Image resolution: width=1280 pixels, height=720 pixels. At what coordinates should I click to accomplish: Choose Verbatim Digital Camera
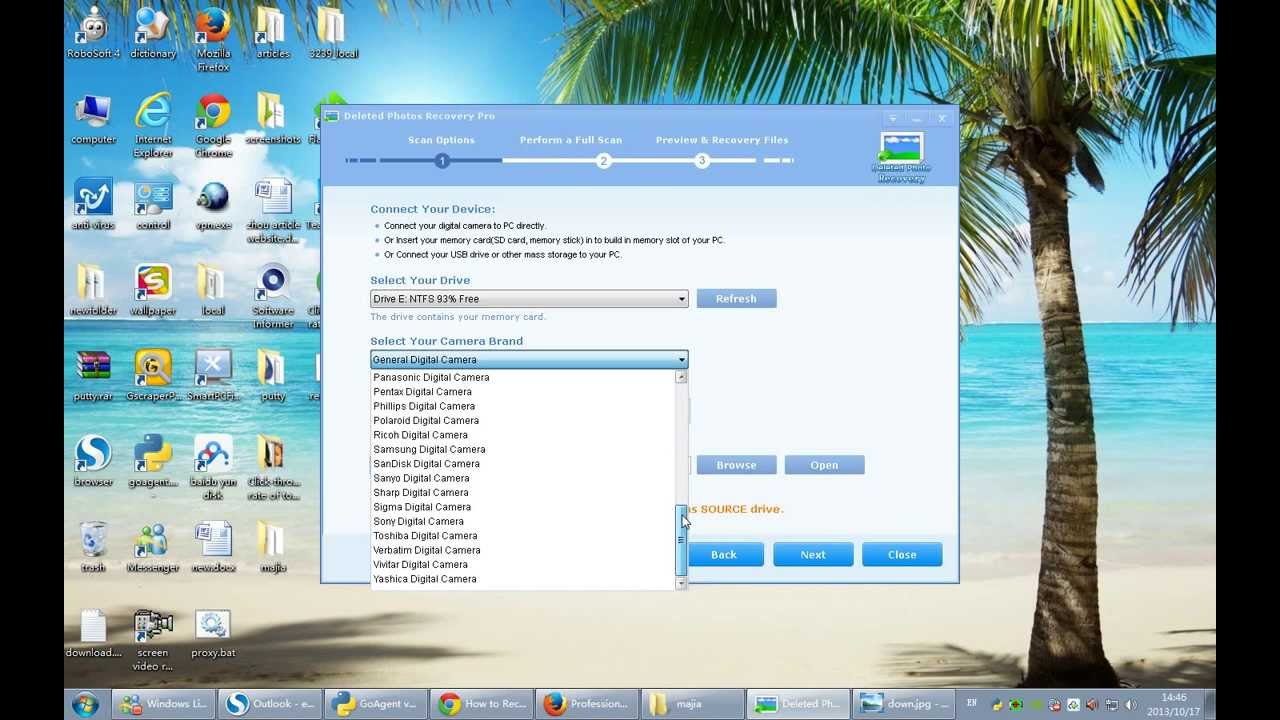tap(523, 550)
